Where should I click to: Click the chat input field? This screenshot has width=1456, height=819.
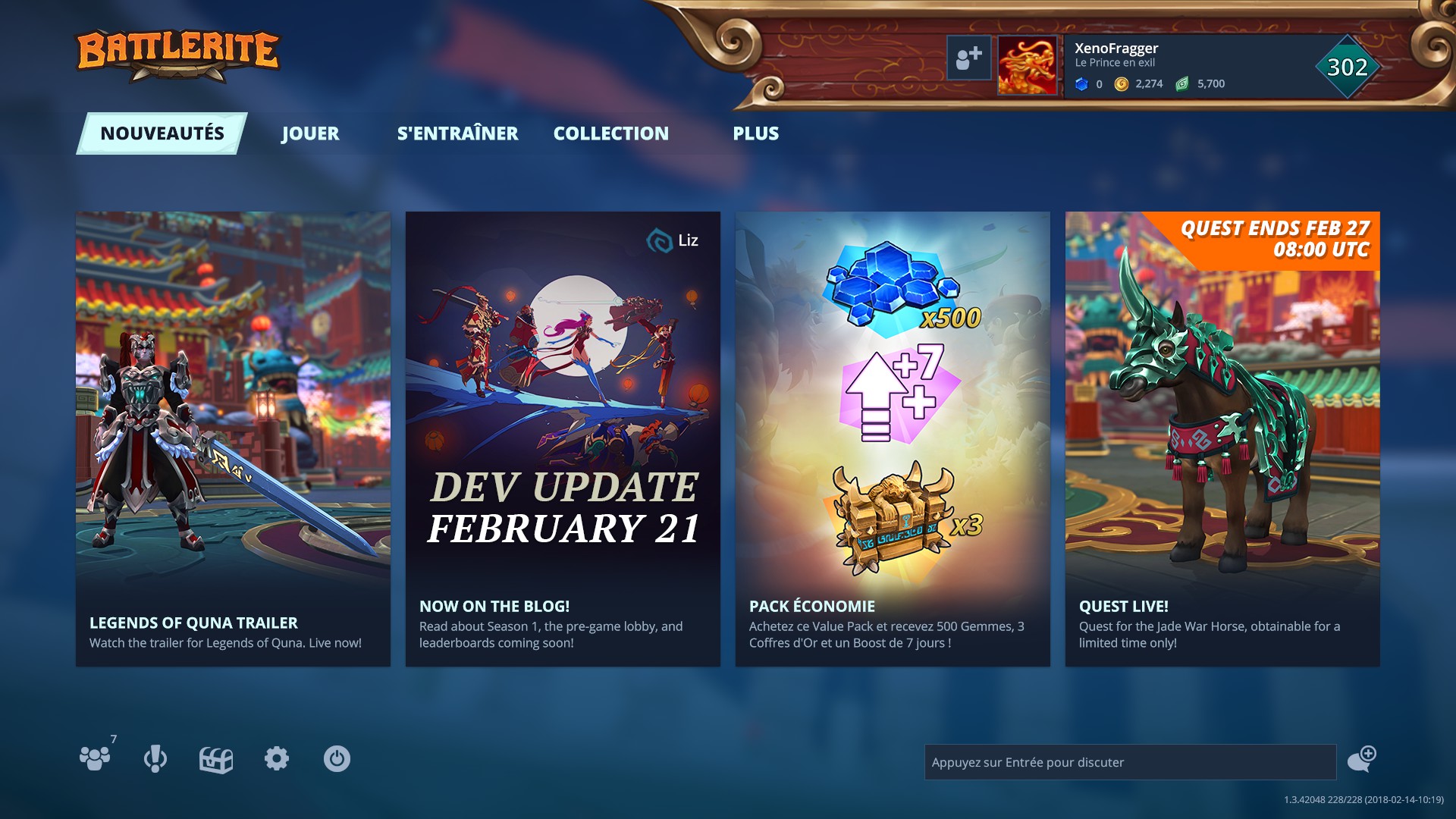point(1130,762)
